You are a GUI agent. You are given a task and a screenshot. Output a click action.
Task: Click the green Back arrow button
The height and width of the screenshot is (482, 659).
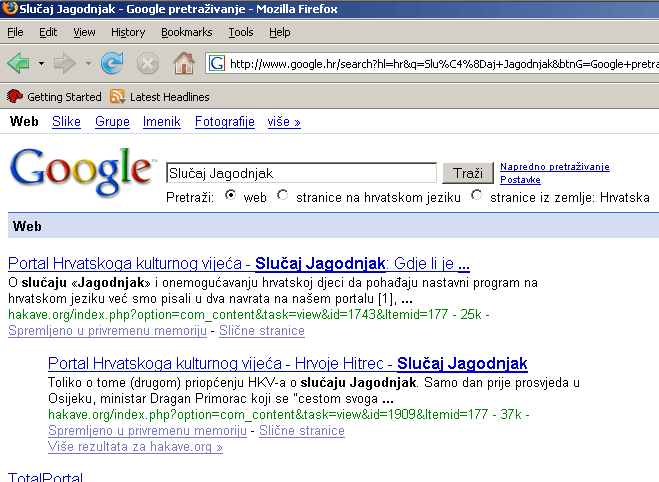pyautogui.click(x=18, y=63)
